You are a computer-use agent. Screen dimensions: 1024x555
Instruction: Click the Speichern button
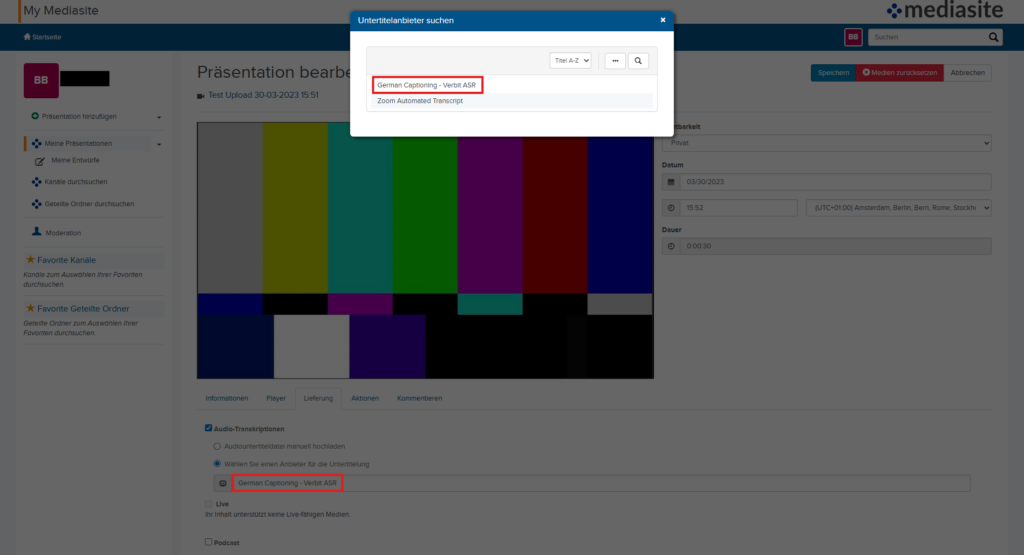click(x=833, y=73)
